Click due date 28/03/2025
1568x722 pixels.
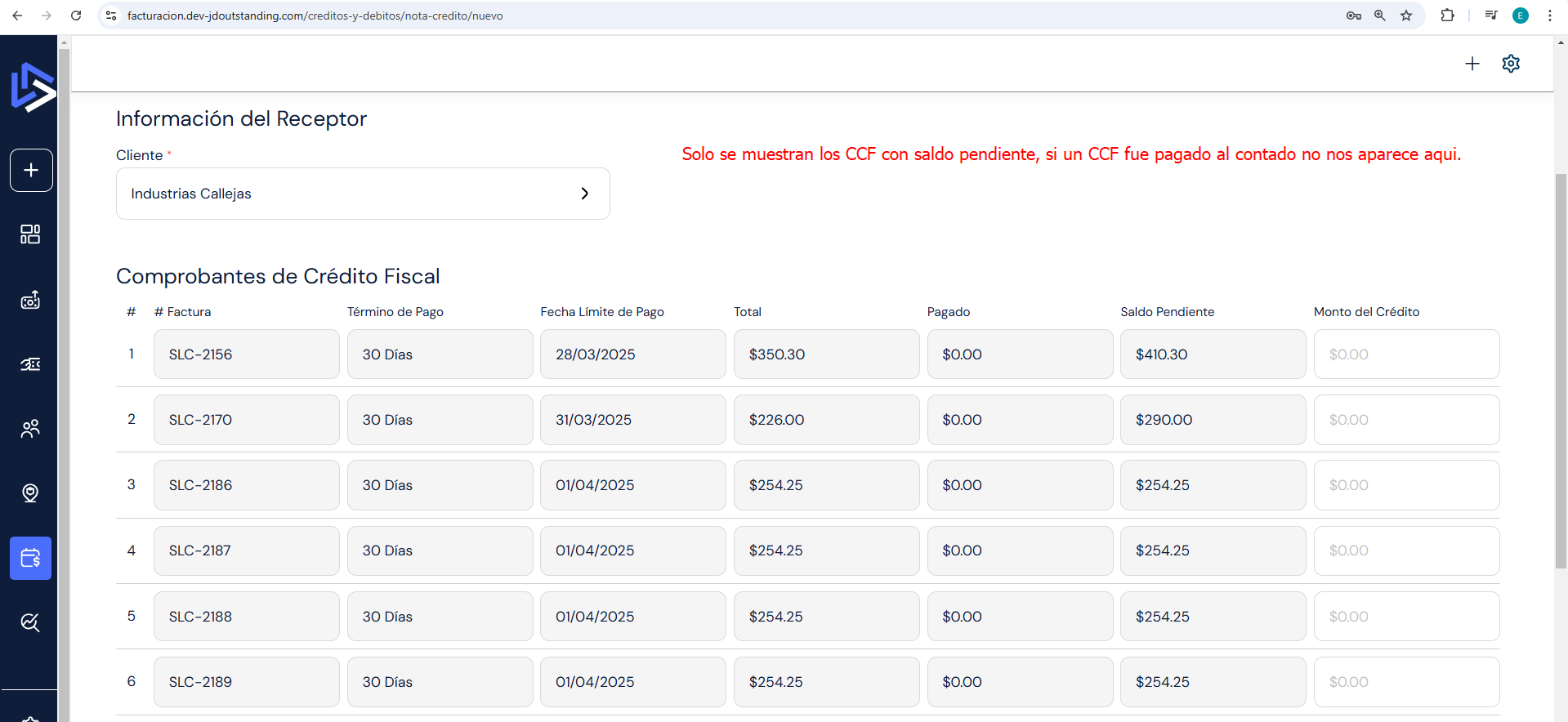click(x=633, y=354)
